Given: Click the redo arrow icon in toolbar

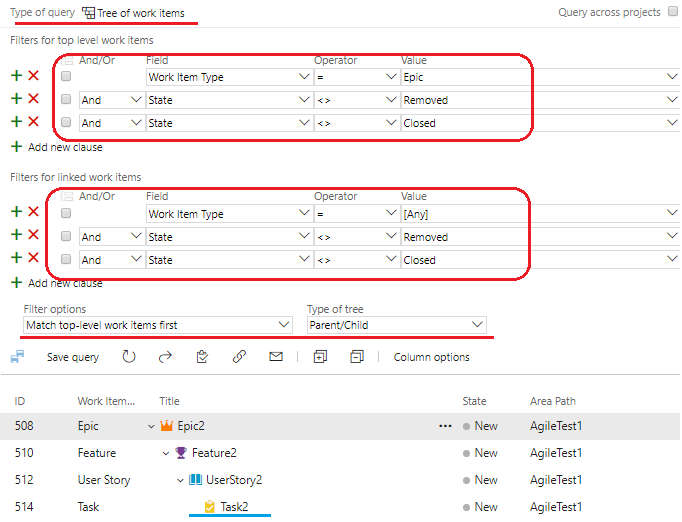Looking at the screenshot, I should [x=166, y=357].
